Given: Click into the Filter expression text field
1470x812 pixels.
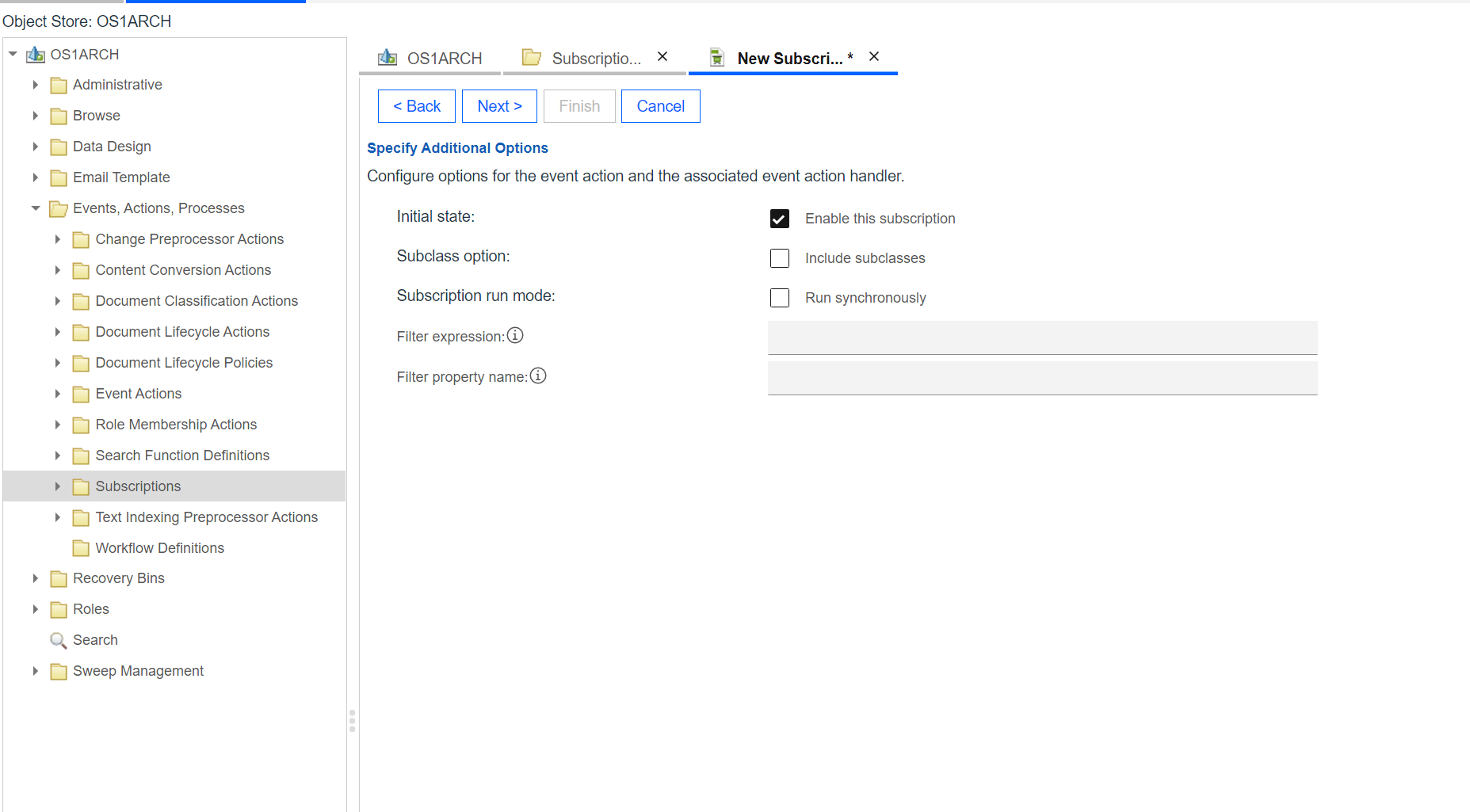Looking at the screenshot, I should coord(1042,337).
